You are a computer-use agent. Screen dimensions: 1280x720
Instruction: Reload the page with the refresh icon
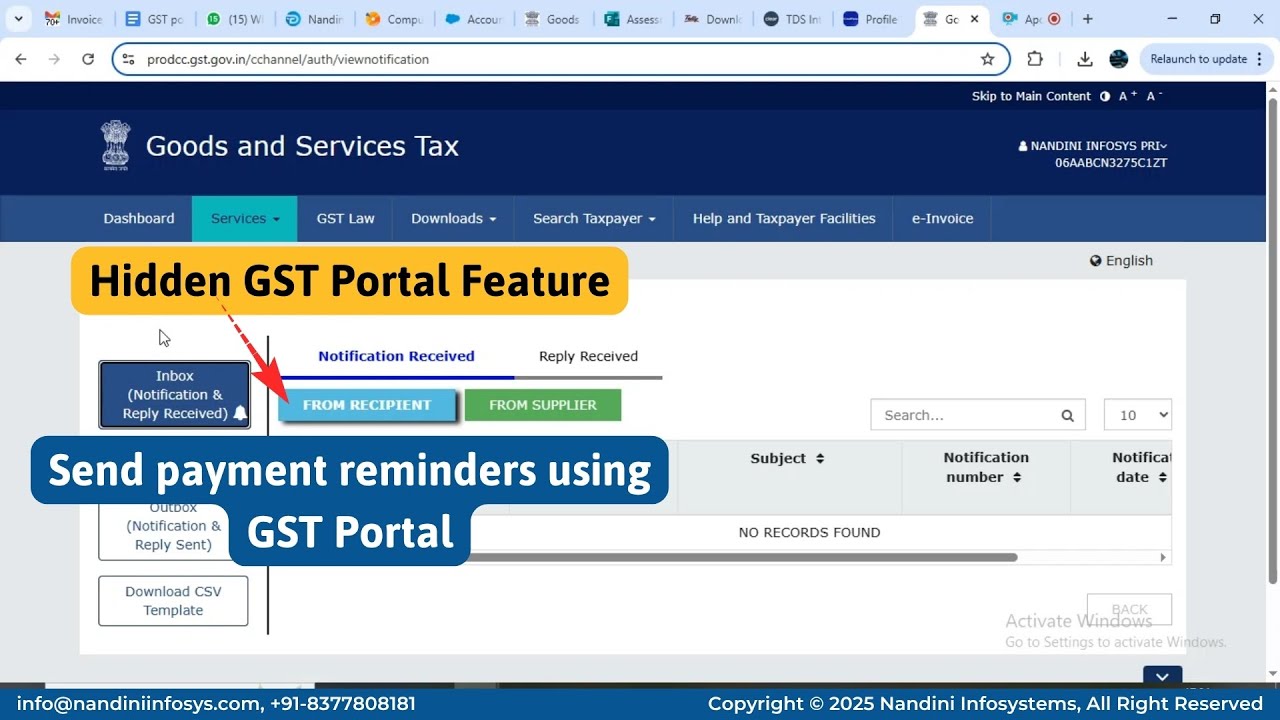coord(88,59)
